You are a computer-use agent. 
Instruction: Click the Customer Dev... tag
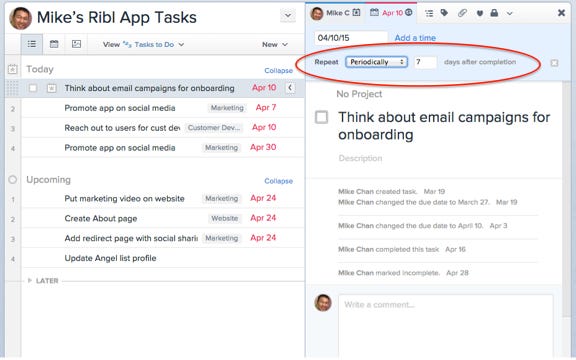click(214, 128)
